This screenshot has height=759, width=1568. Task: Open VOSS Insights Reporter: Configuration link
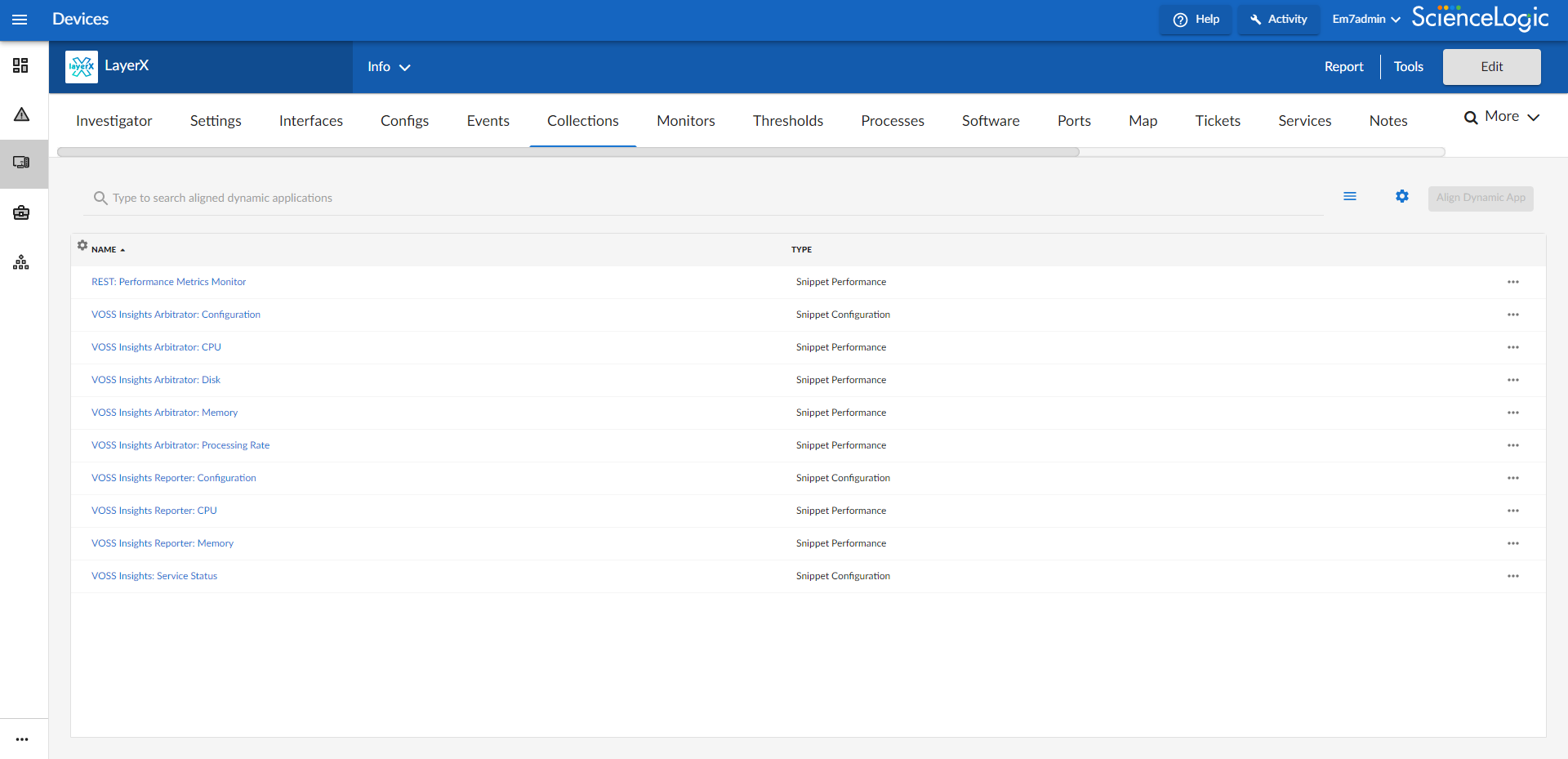point(174,478)
